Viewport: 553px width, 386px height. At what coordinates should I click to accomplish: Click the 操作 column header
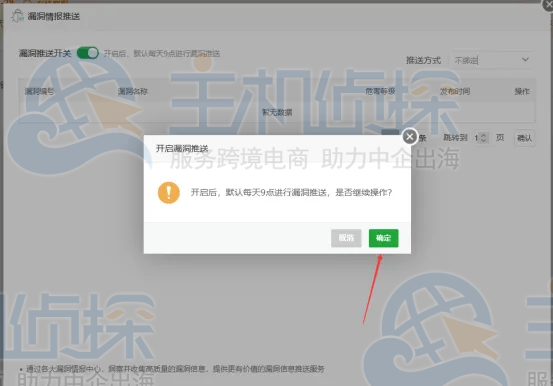(x=522, y=91)
